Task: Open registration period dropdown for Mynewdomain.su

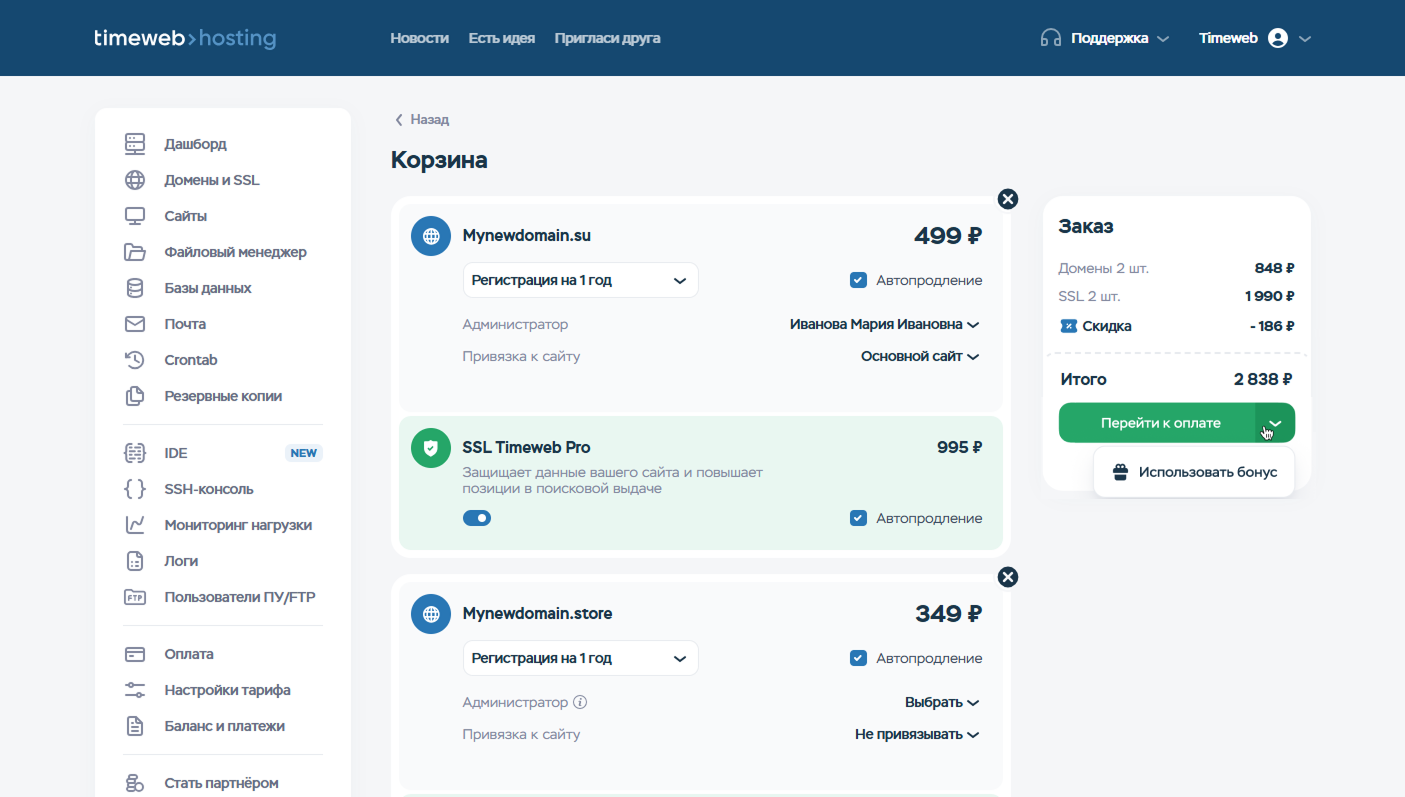Action: coord(580,280)
